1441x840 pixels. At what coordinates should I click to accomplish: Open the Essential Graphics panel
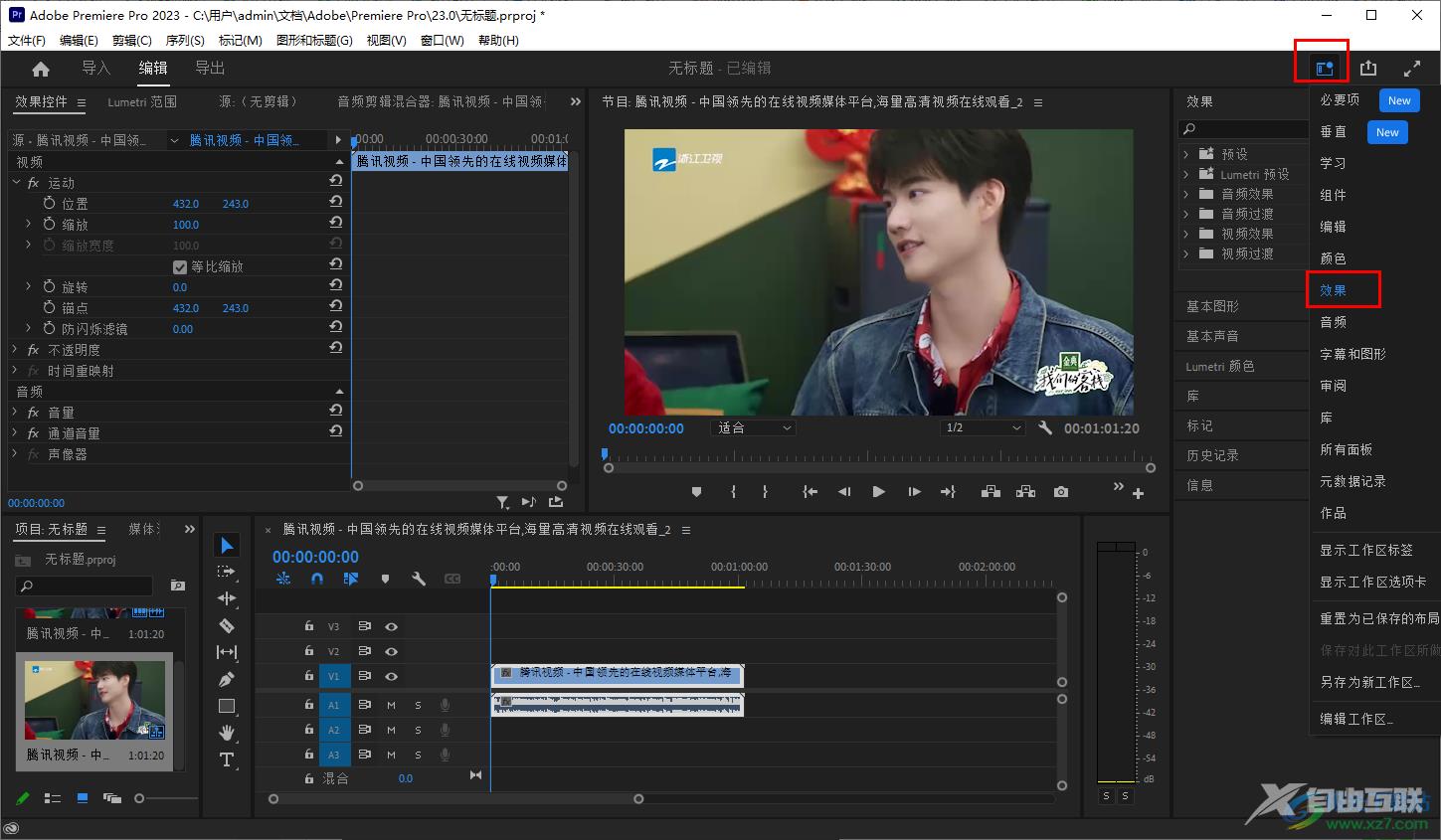tap(1212, 306)
